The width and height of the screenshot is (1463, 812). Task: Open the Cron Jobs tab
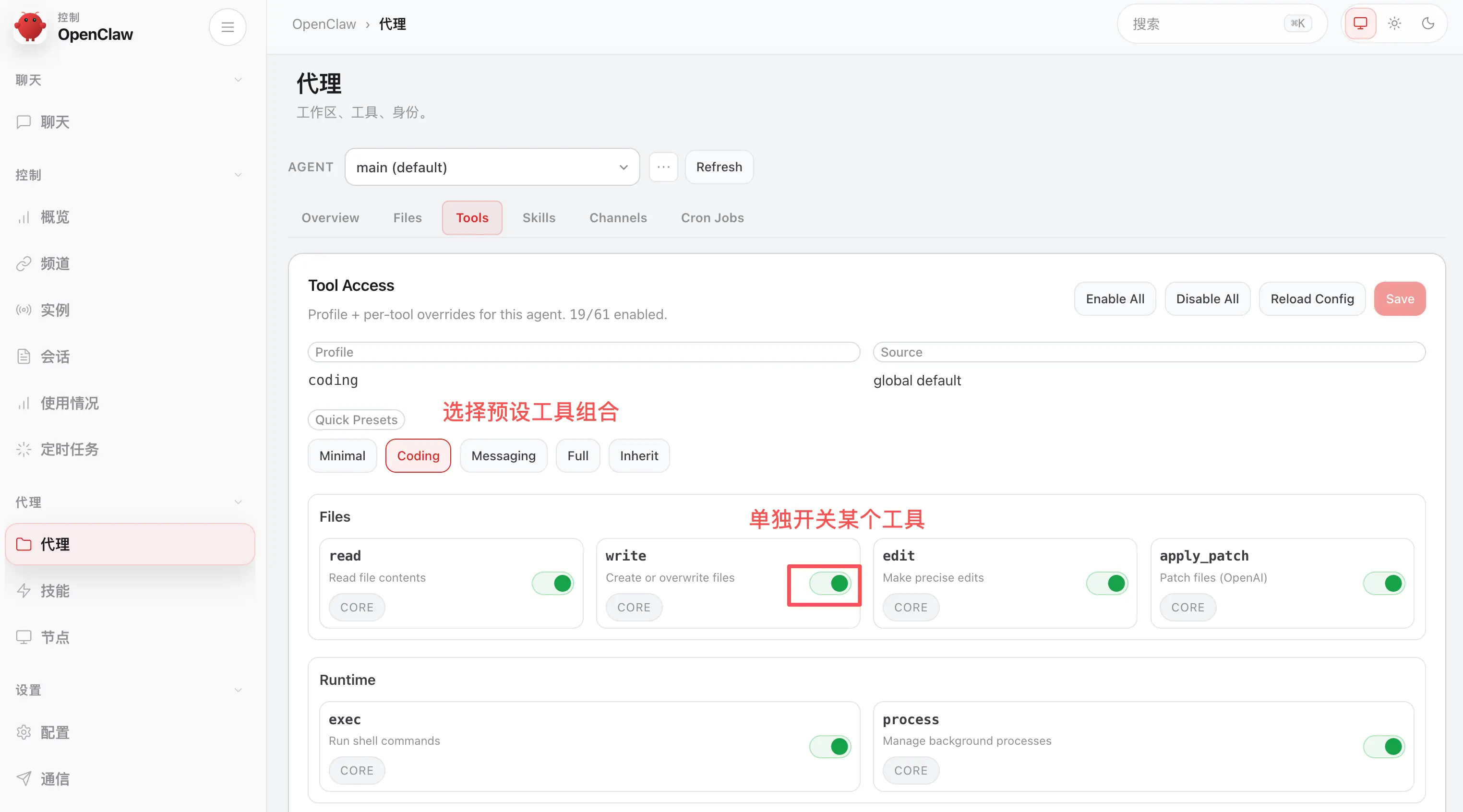point(712,217)
